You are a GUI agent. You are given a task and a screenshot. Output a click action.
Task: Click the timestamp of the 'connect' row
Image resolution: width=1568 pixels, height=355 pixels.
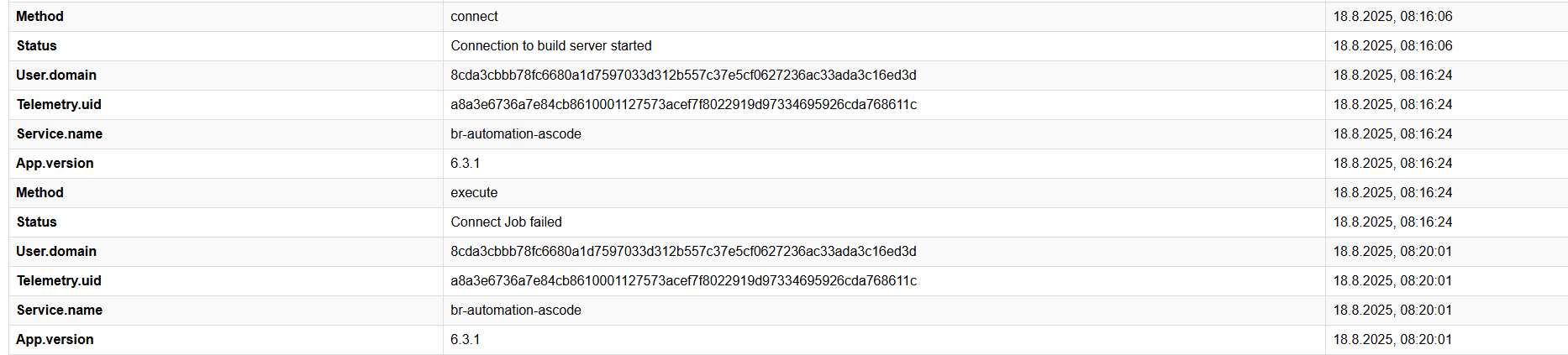coord(1392,17)
